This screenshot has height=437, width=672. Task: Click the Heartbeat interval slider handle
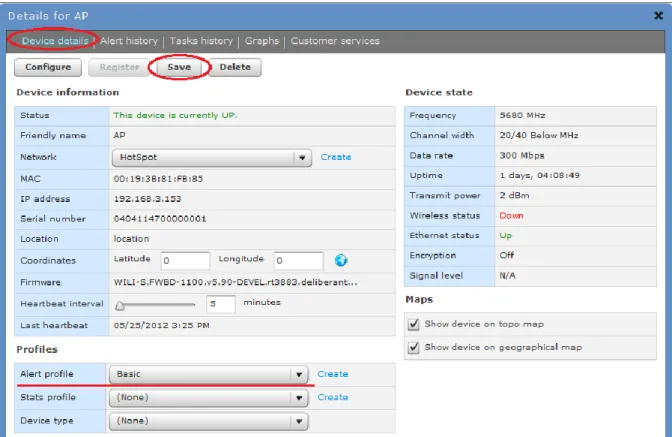point(120,305)
